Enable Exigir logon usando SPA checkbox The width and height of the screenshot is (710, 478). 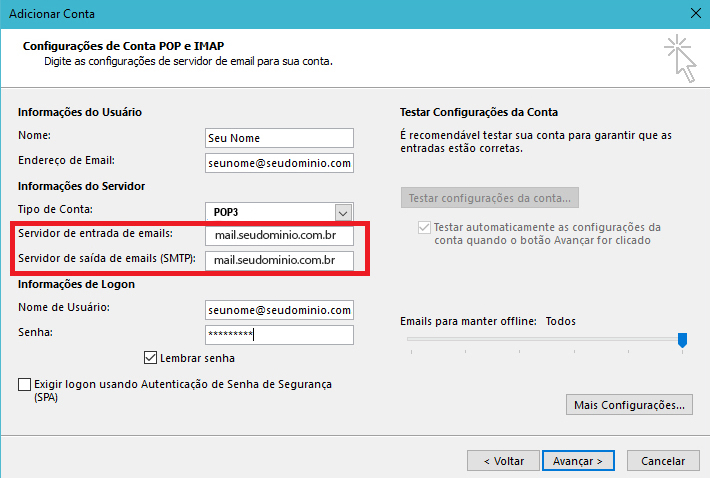point(24,384)
